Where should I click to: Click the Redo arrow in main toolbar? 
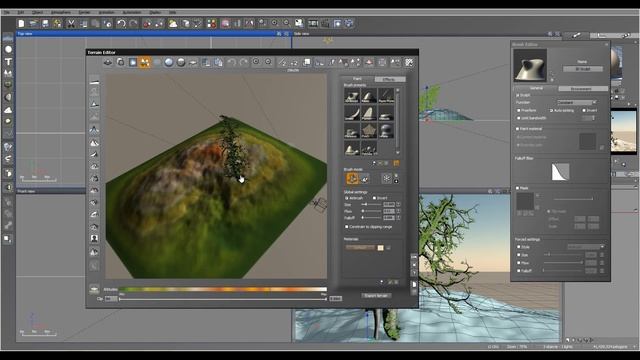tap(133, 24)
